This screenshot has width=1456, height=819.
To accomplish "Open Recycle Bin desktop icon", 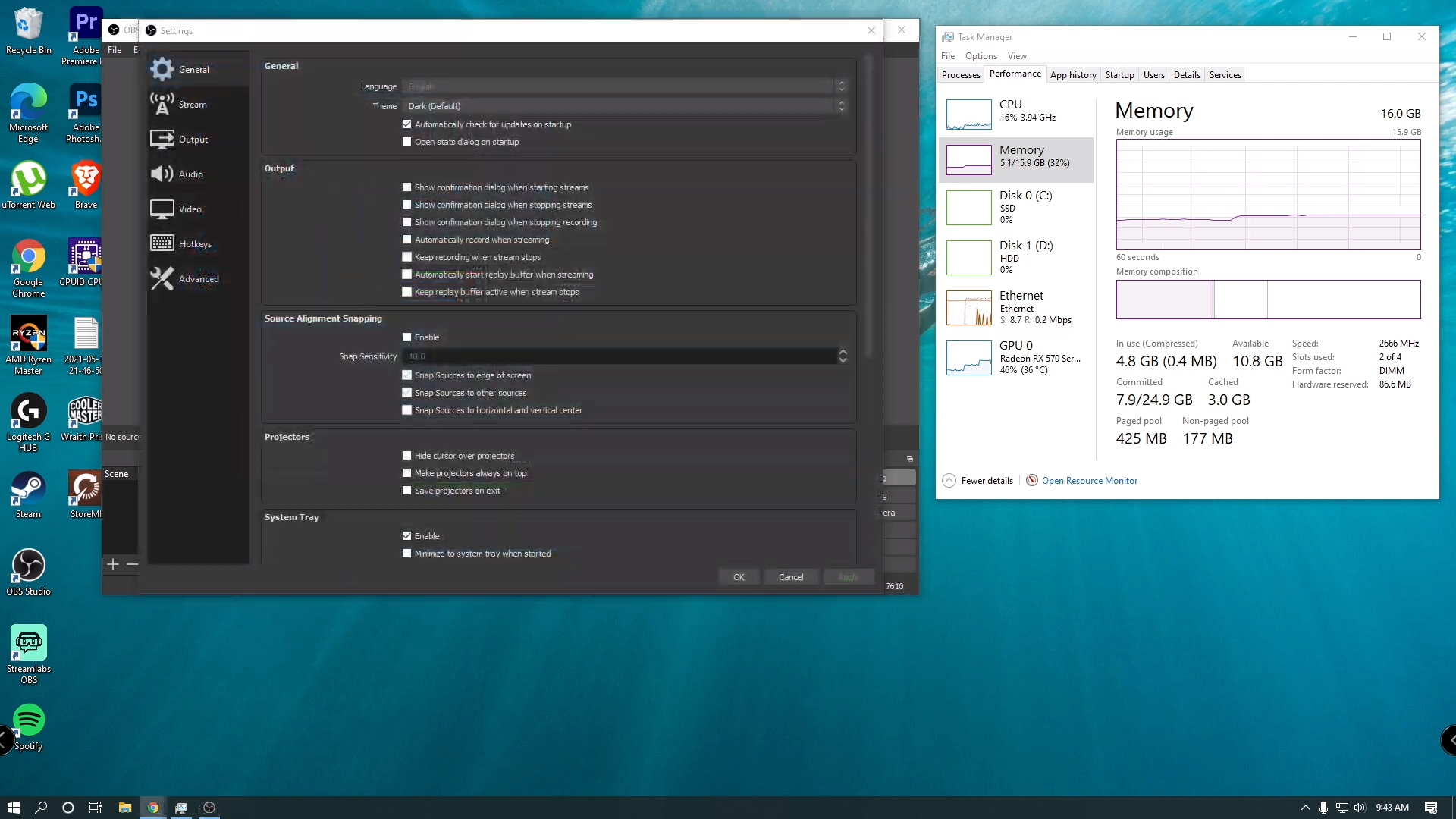I will click(x=28, y=31).
